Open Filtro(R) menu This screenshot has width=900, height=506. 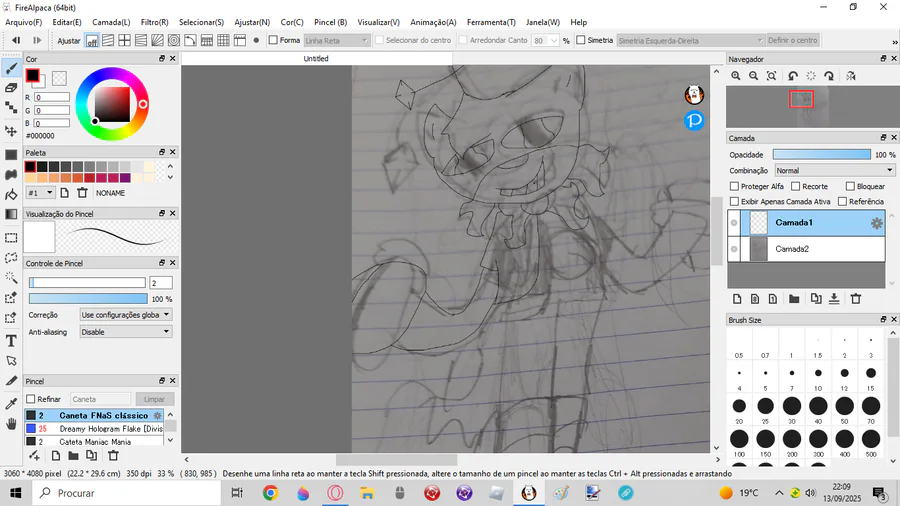[x=154, y=22]
